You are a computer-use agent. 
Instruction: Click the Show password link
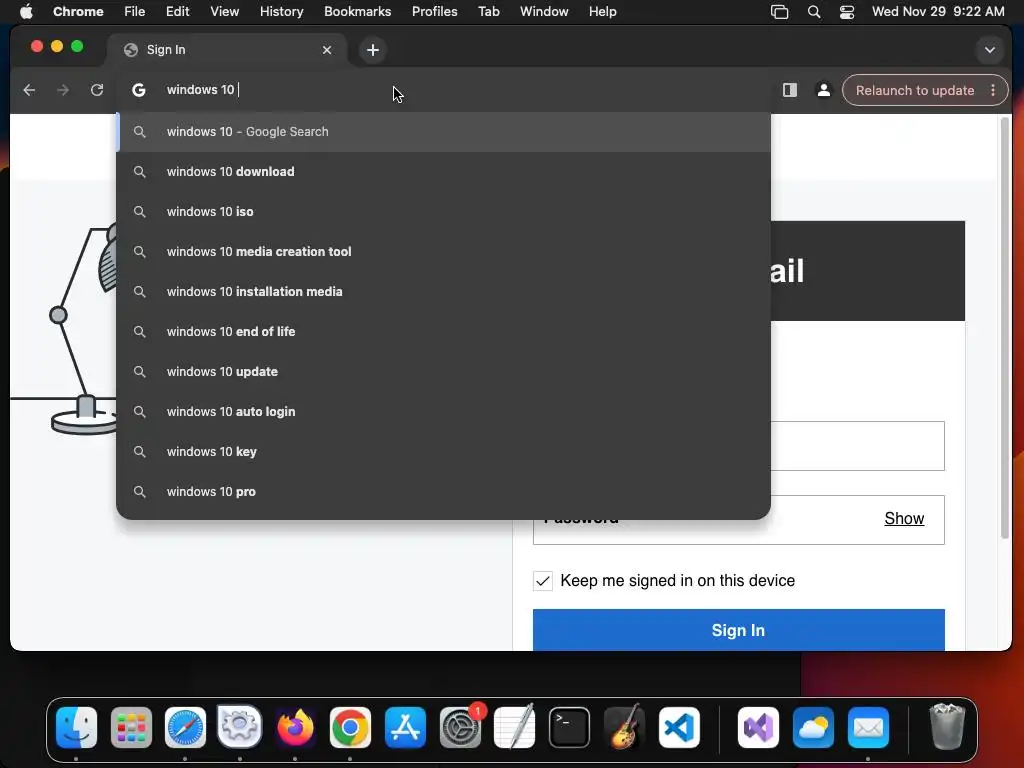coord(904,519)
